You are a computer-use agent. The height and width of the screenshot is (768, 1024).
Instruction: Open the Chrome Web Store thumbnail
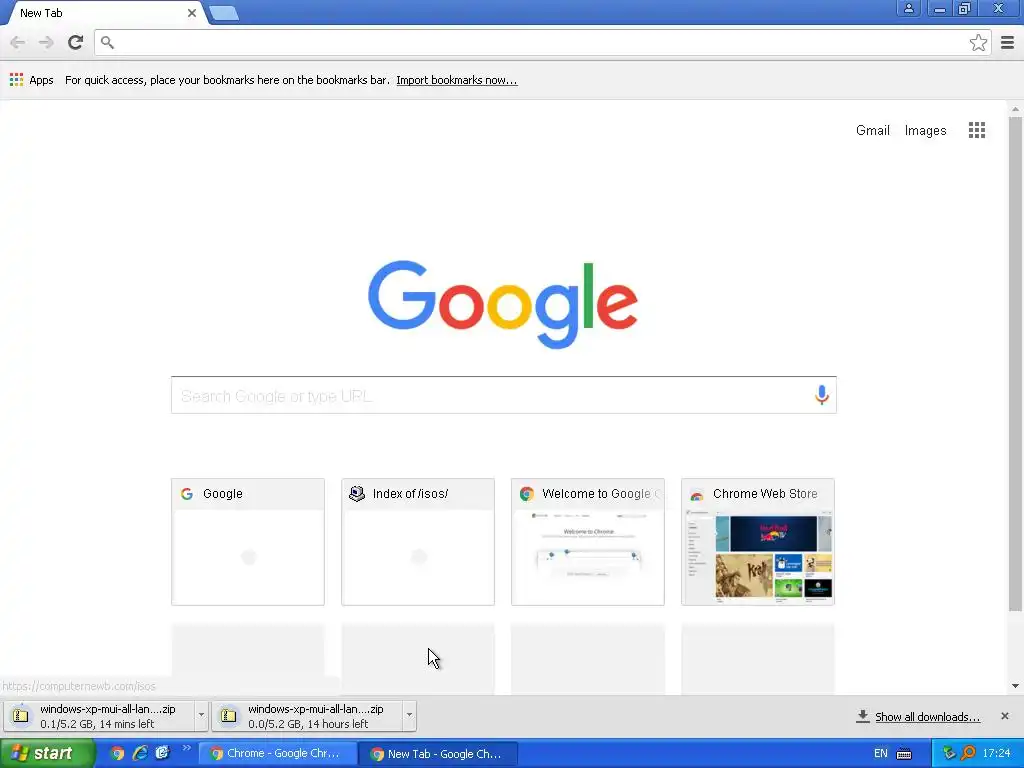758,542
